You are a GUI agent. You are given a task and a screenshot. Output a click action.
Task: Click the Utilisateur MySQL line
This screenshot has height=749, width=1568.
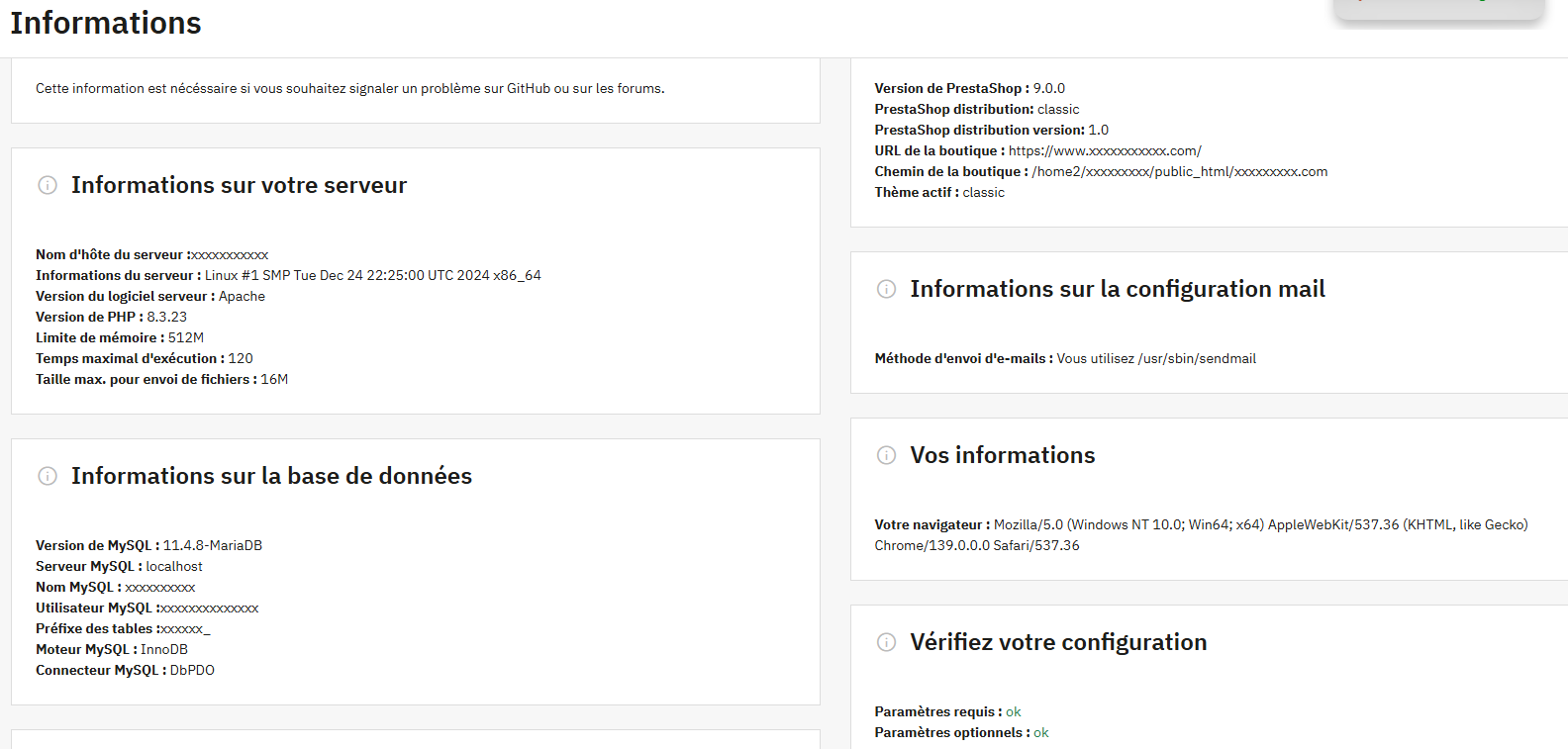147,608
